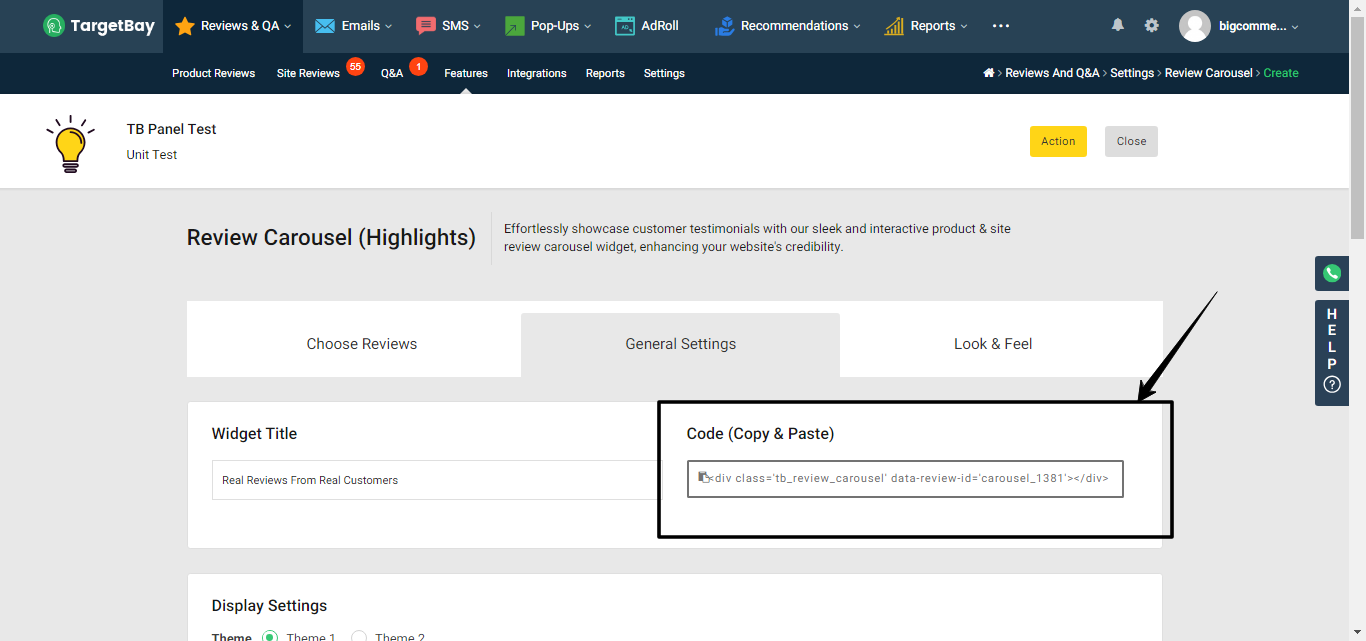The image size is (1366, 641).
Task: Expand the SMS dropdown menu
Action: pyautogui.click(x=477, y=27)
